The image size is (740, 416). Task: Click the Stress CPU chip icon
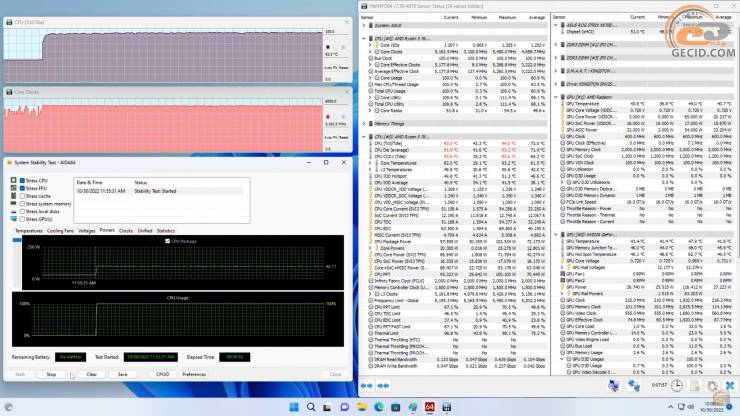pos(14,180)
